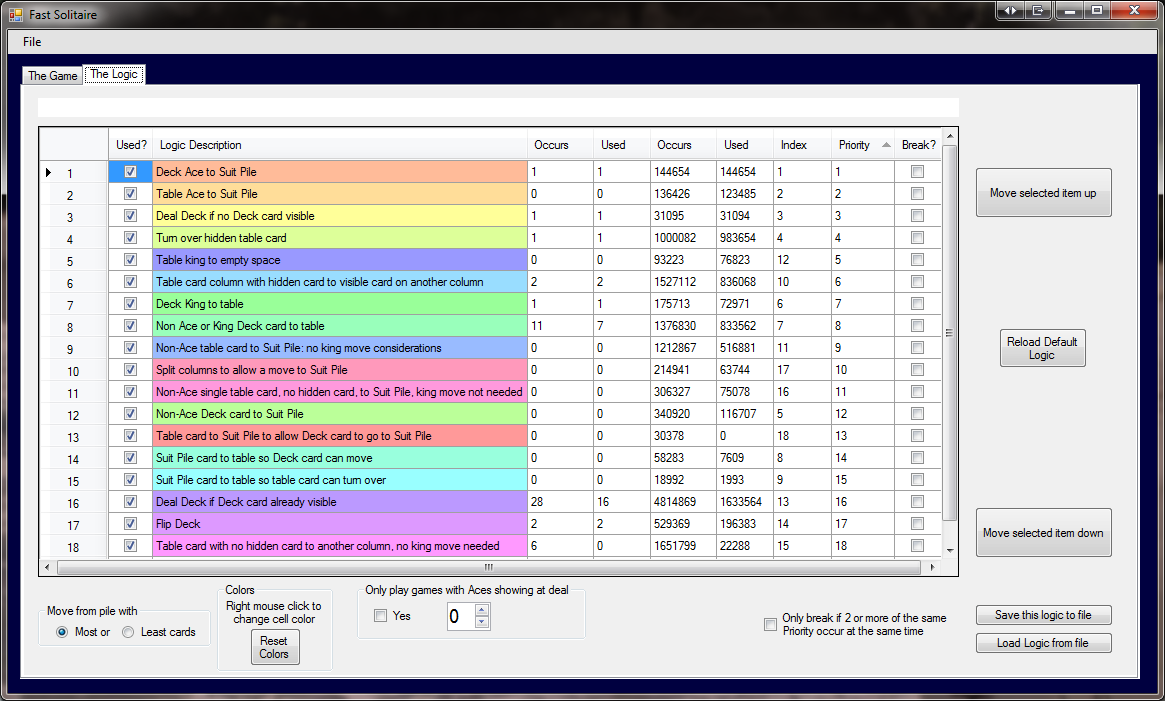Image resolution: width=1165 pixels, height=701 pixels.
Task: Click vertical scrollbar down arrow of grid
Action: pos(950,551)
